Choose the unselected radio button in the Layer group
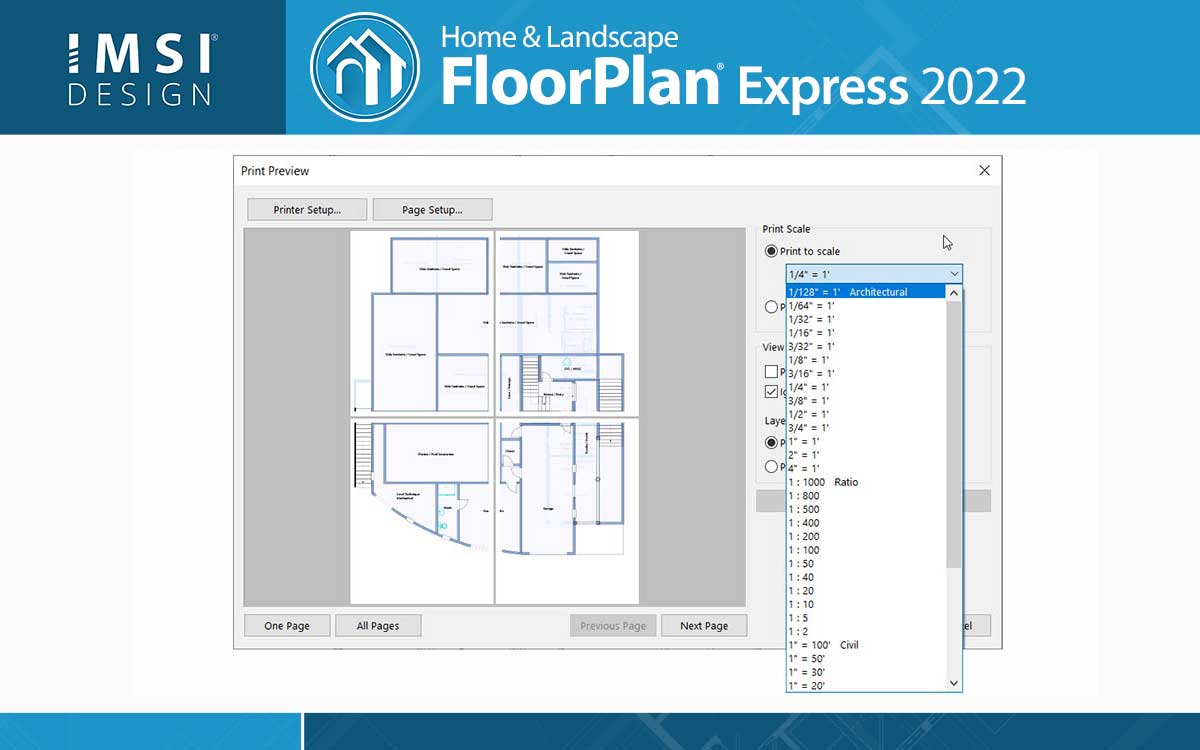 pyautogui.click(x=771, y=466)
